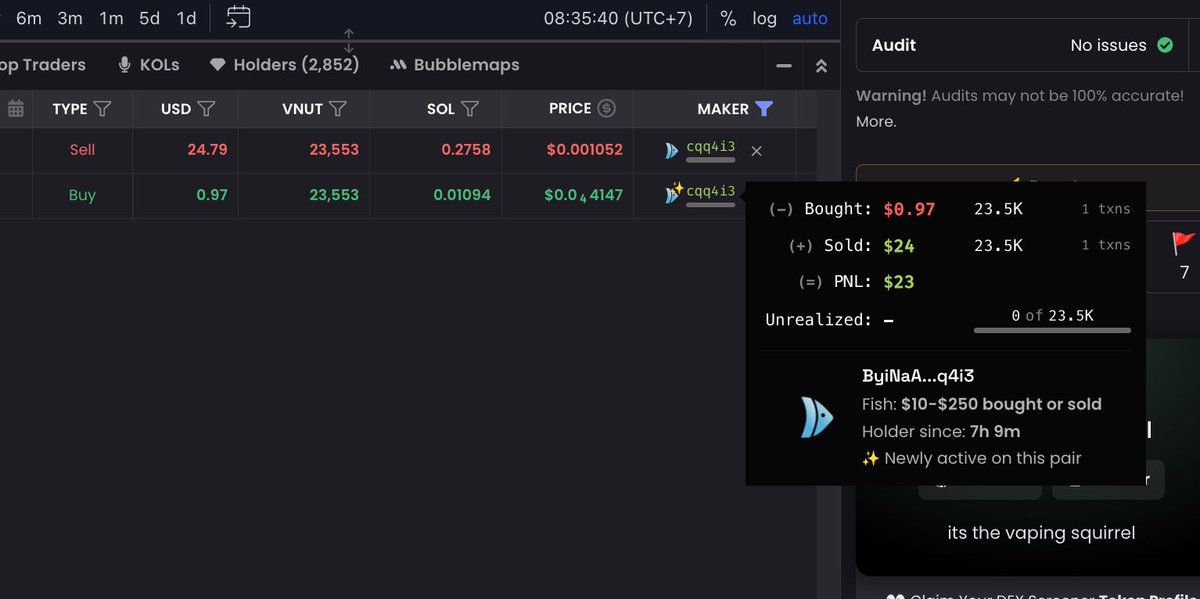Viewport: 1200px width, 599px height.
Task: Click 'its the vaping squirrel' description
Action: click(x=1041, y=533)
